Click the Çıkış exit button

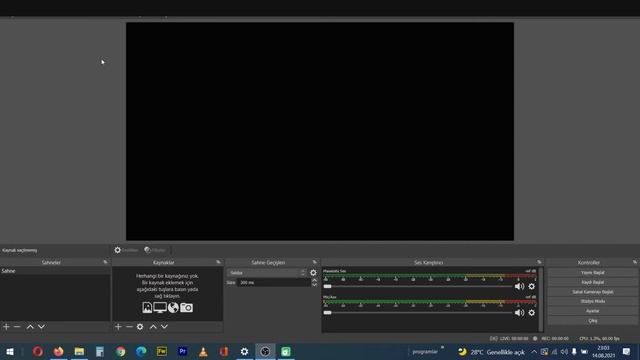click(x=593, y=321)
